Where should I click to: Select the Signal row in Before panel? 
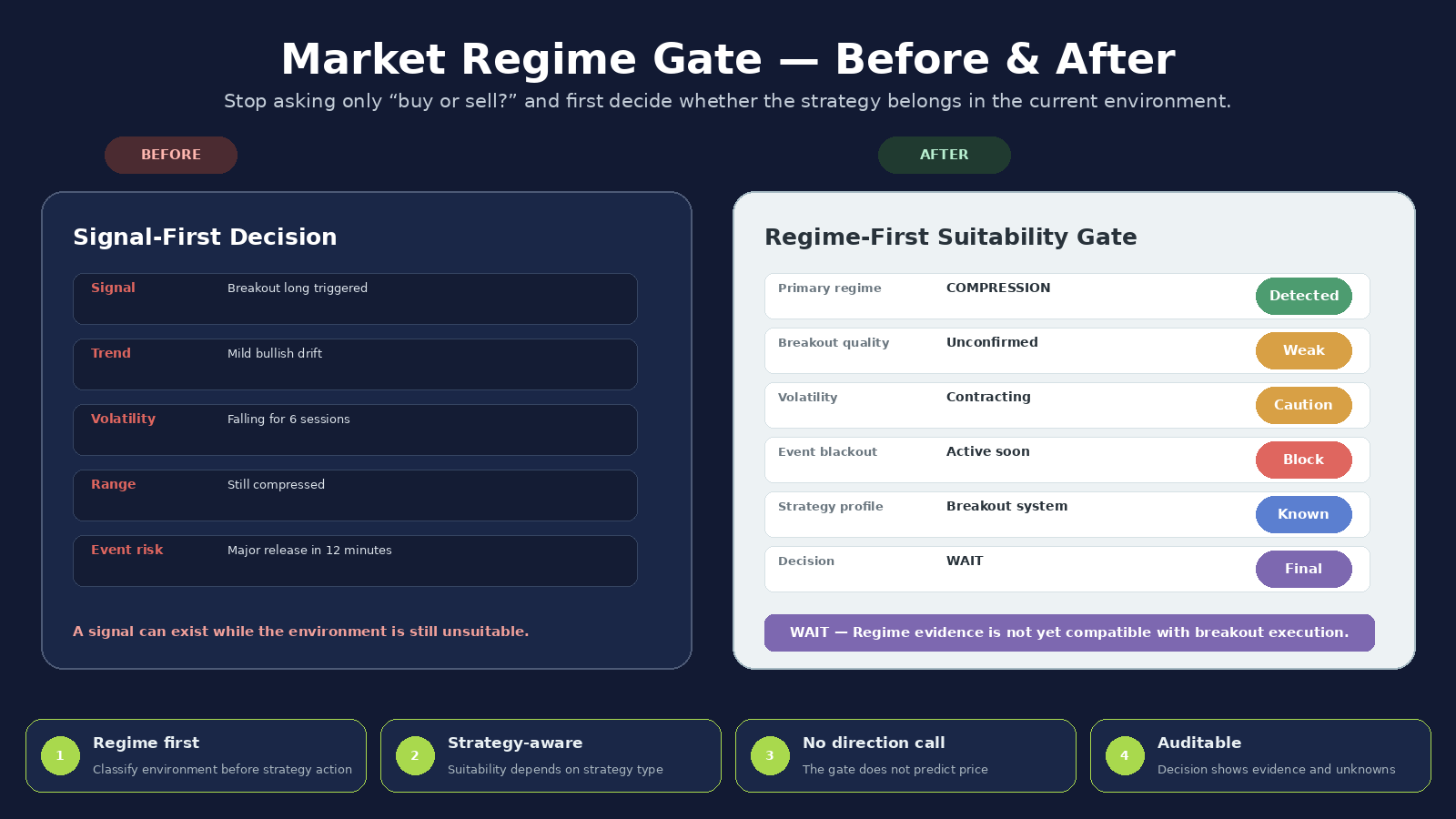355,298
